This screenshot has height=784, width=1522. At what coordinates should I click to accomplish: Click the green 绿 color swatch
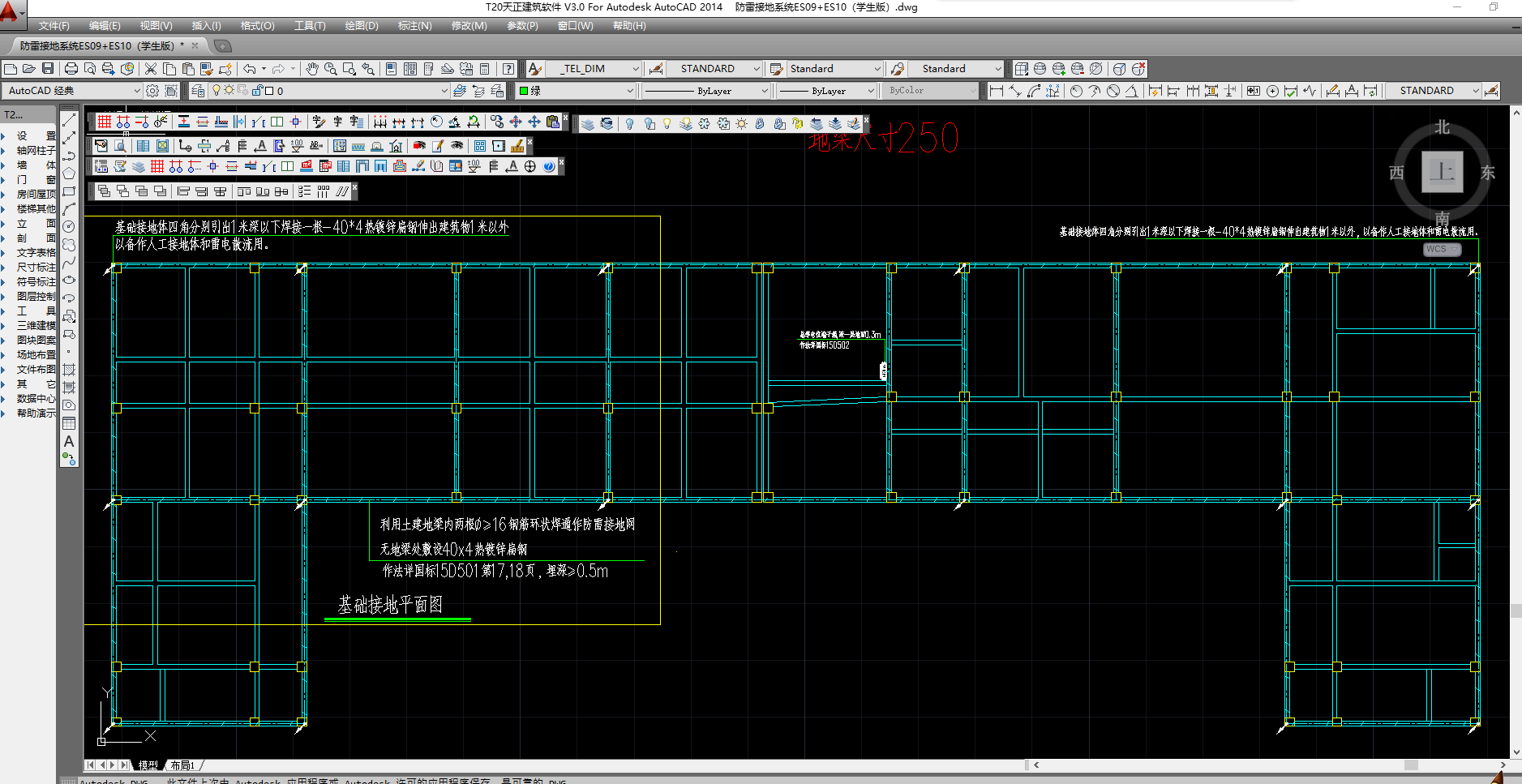pos(524,91)
